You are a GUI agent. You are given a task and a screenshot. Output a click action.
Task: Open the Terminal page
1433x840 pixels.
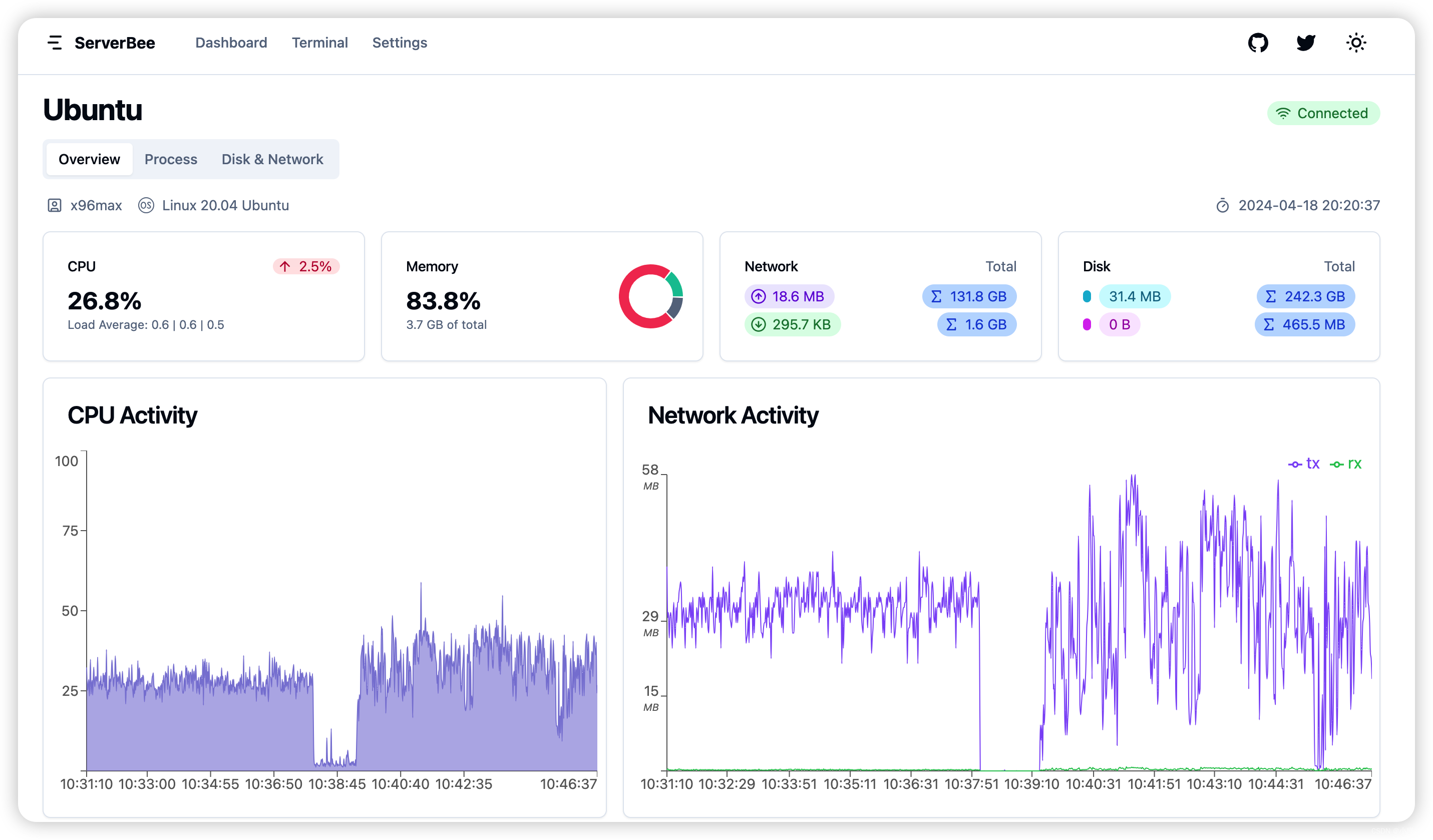click(319, 43)
